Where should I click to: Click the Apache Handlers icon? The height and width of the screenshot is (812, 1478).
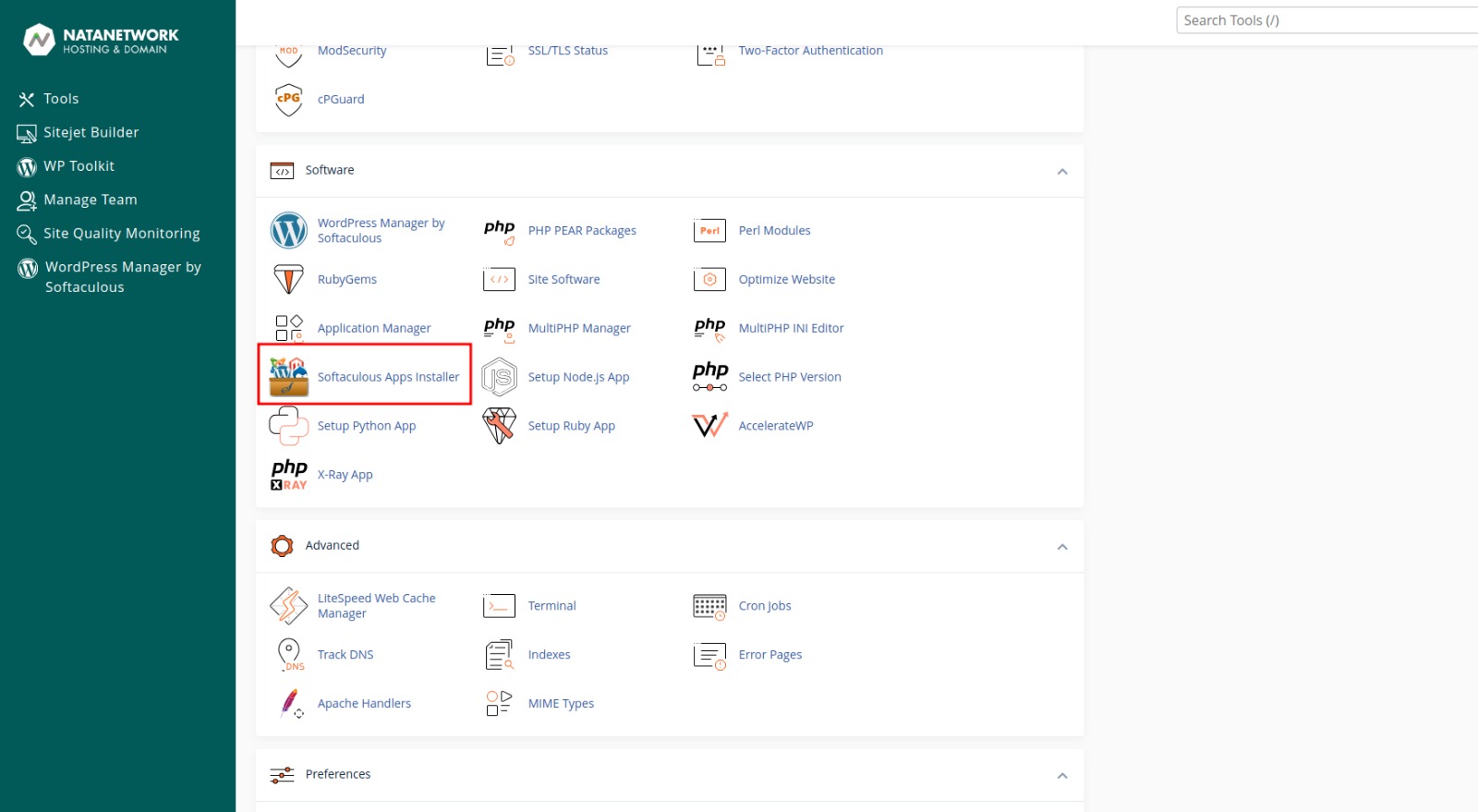pyautogui.click(x=291, y=704)
